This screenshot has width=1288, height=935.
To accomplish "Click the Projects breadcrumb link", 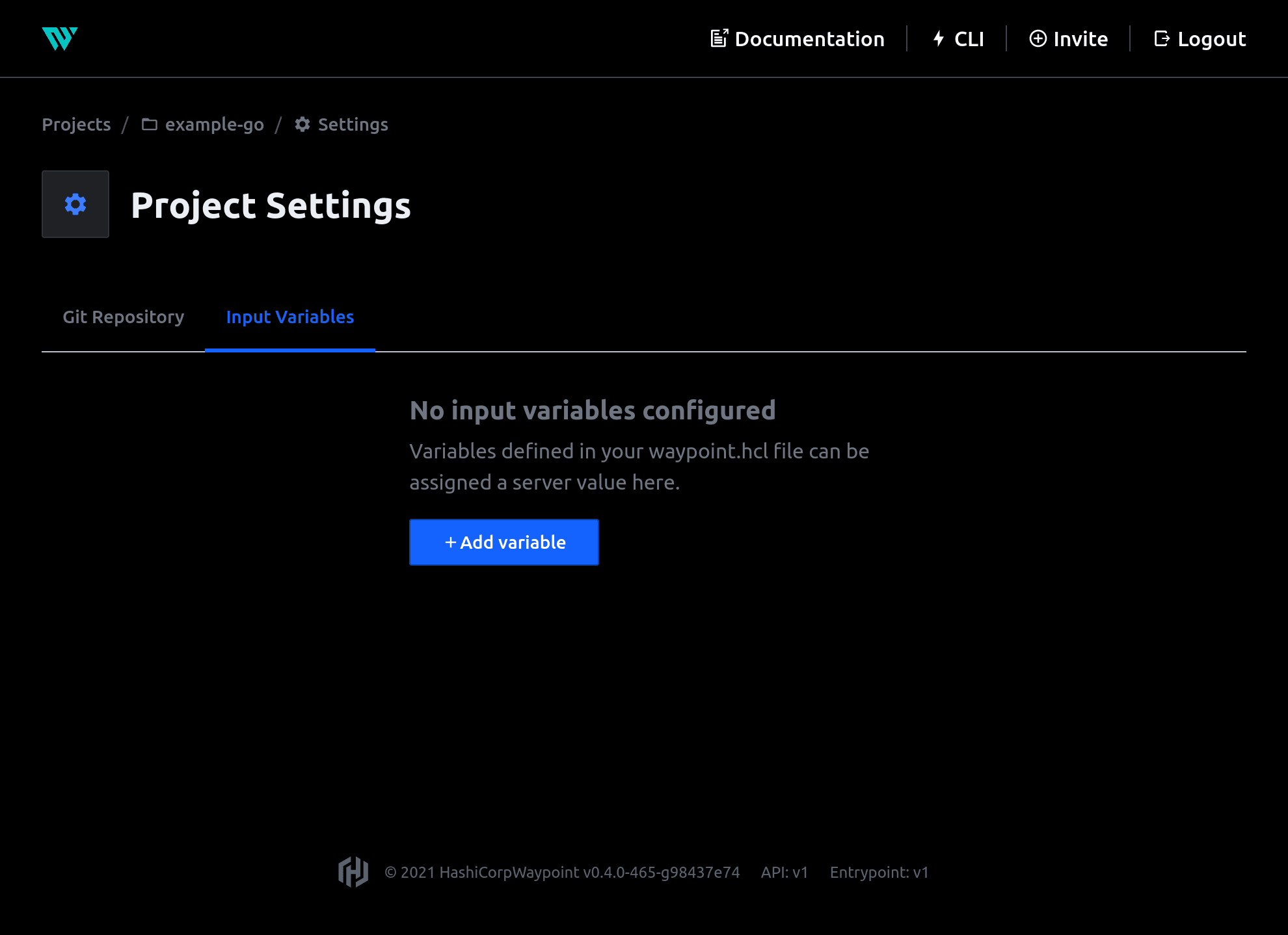I will coord(76,124).
